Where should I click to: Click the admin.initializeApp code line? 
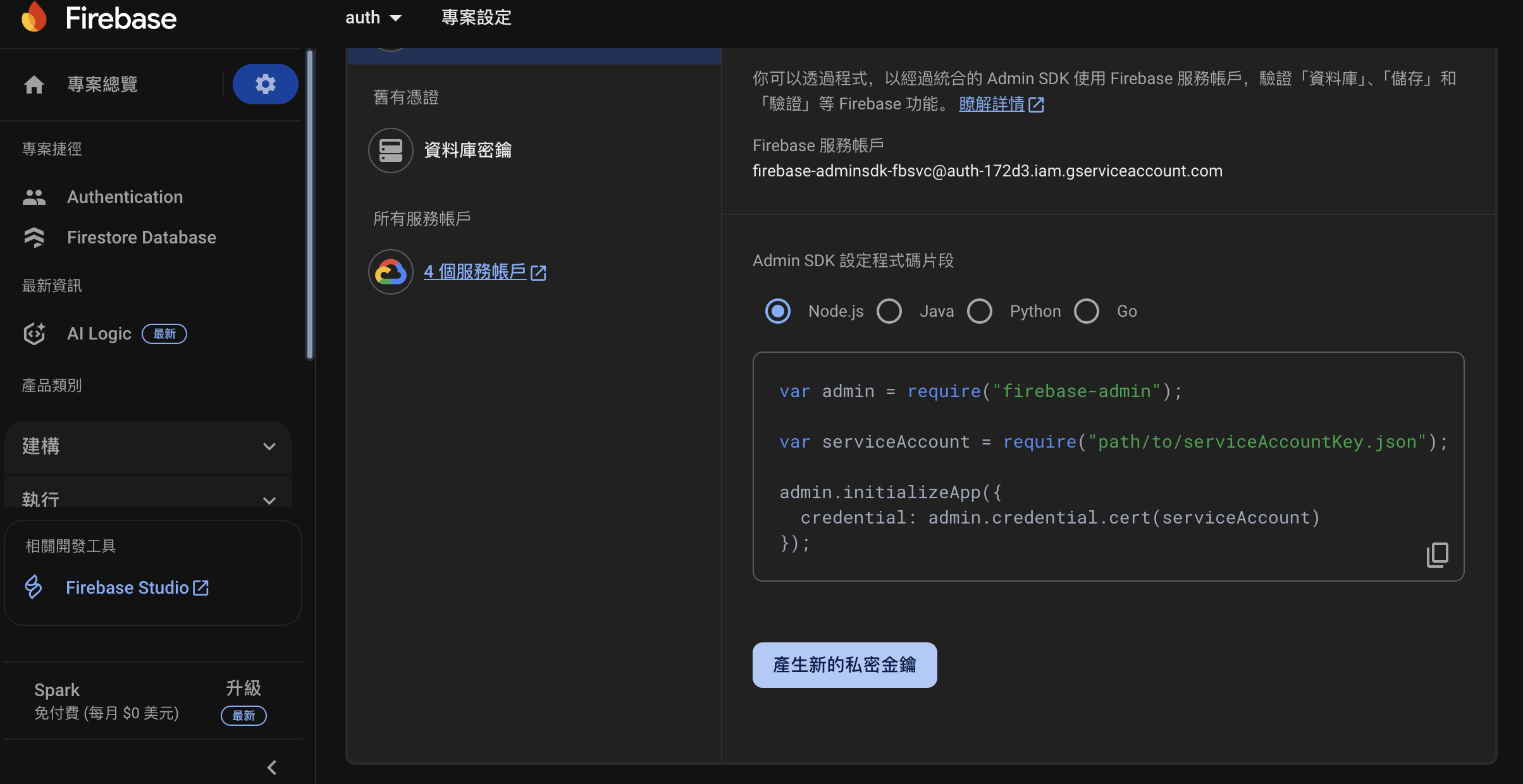coord(891,493)
